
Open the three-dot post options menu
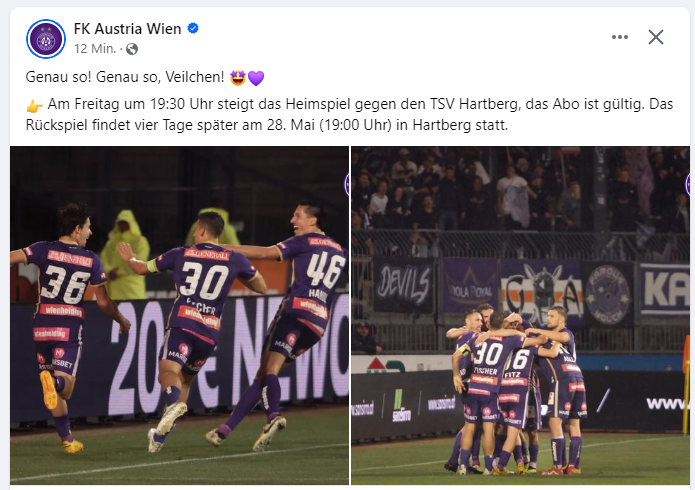click(x=620, y=37)
